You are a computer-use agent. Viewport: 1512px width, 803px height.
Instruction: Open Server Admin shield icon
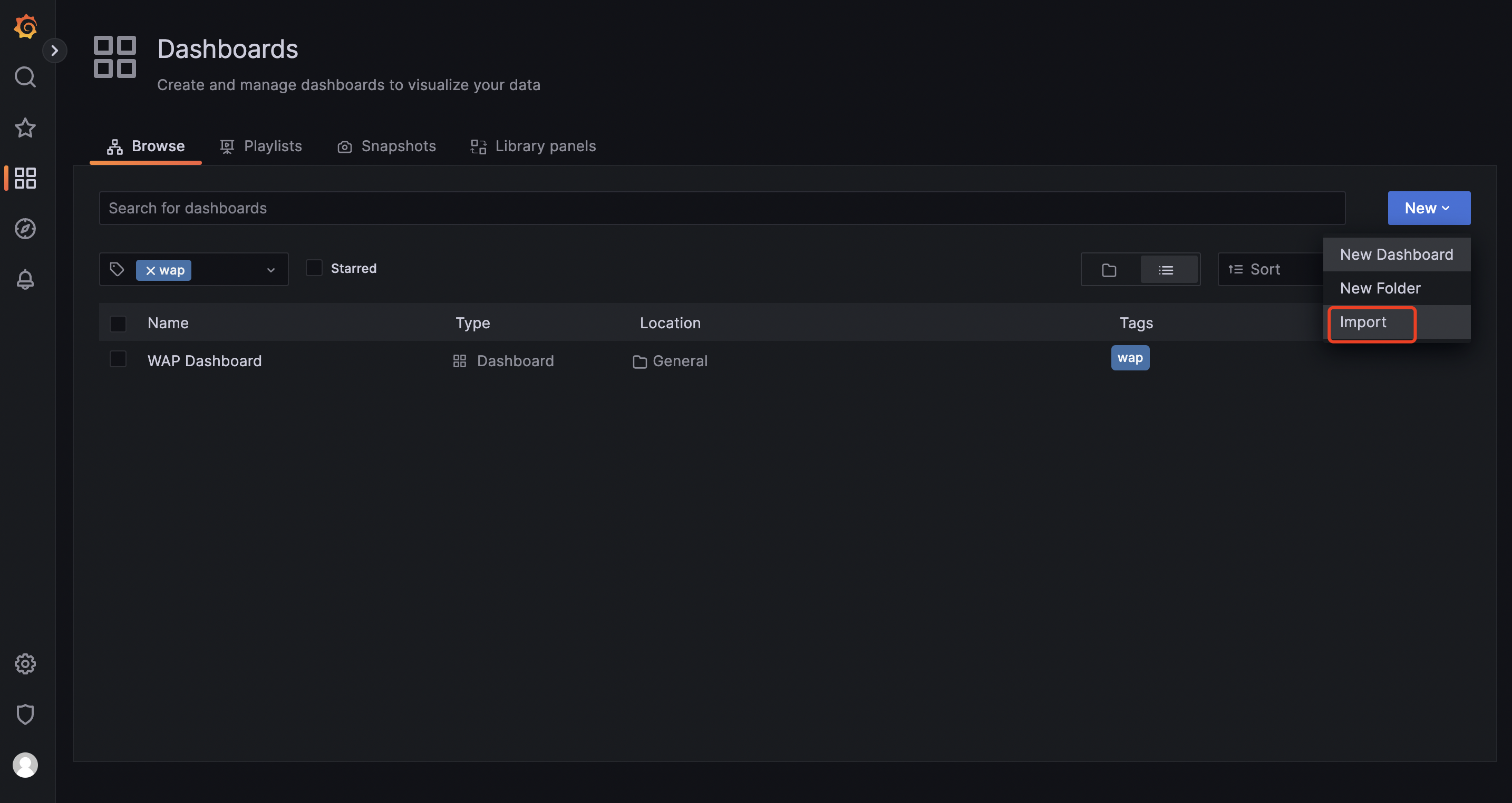25,714
